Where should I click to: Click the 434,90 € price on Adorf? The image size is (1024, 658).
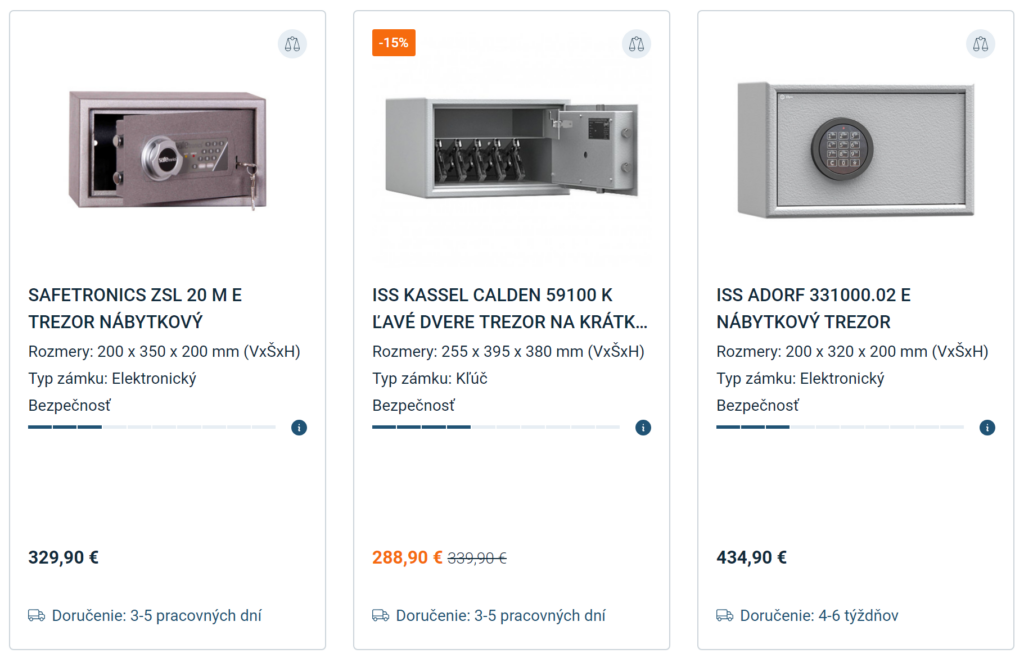coord(751,558)
